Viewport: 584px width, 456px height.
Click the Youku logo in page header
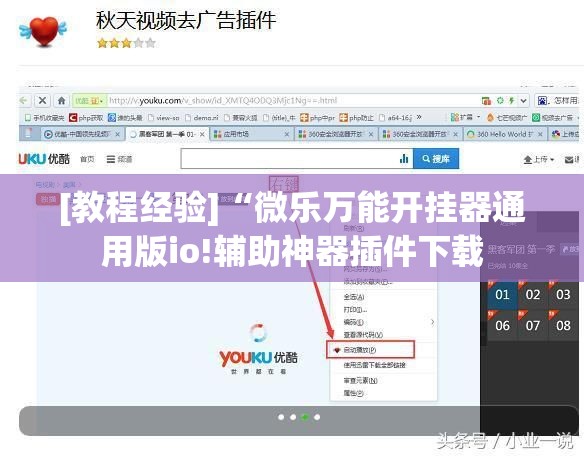pyautogui.click(x=44, y=159)
